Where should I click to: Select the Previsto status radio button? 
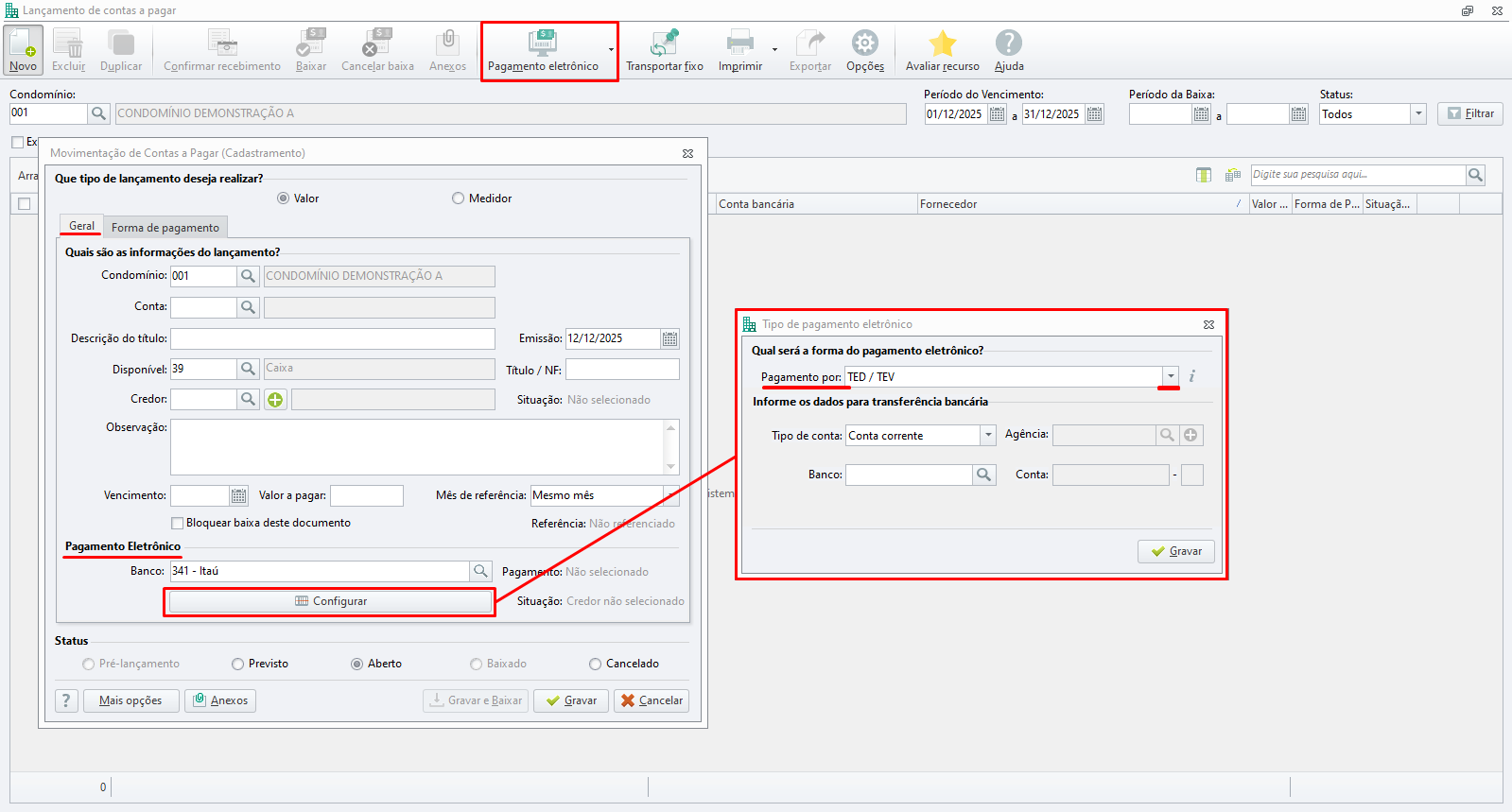click(238, 664)
